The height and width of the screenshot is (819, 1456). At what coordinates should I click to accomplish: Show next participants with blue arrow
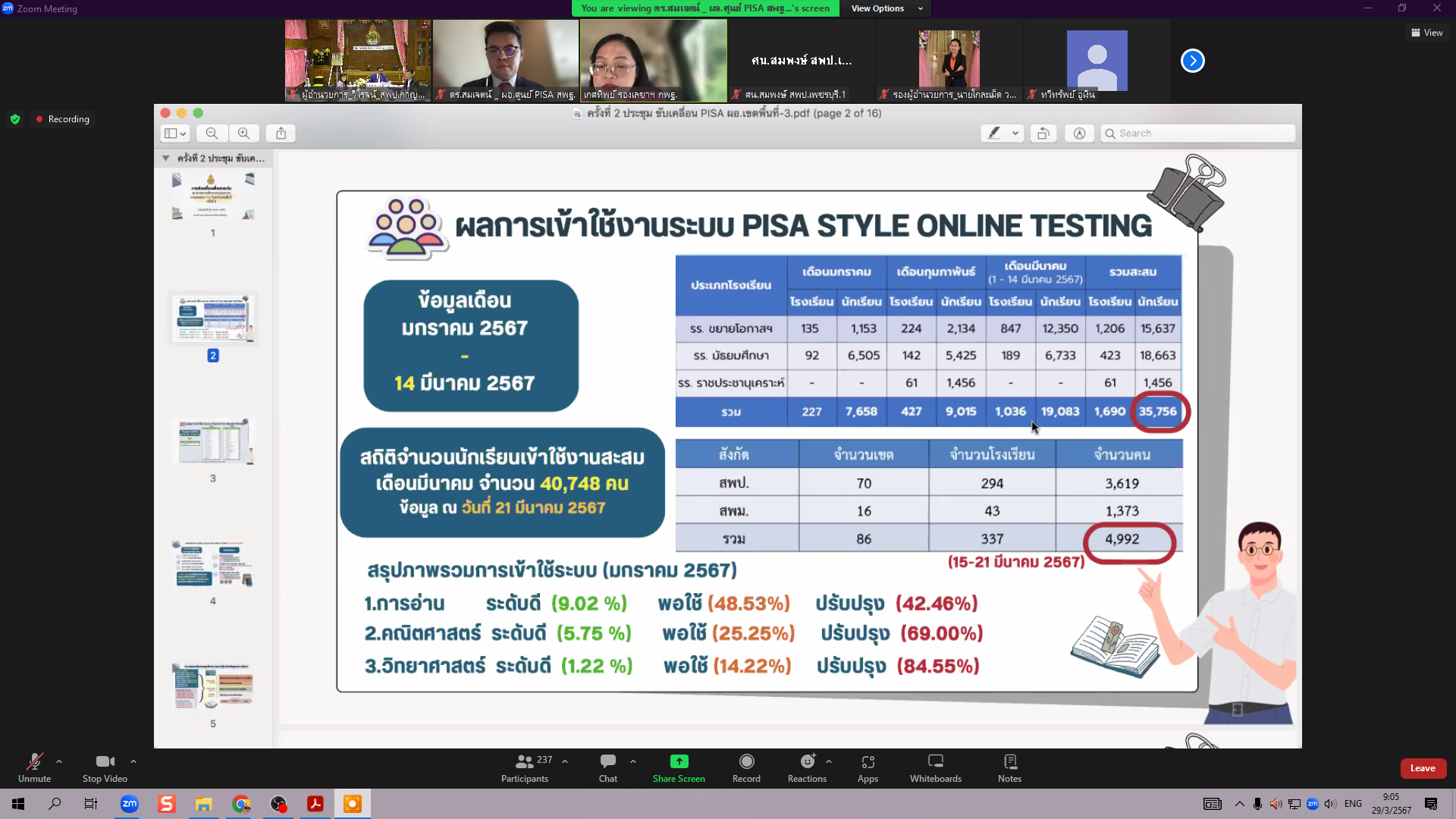pos(1192,61)
